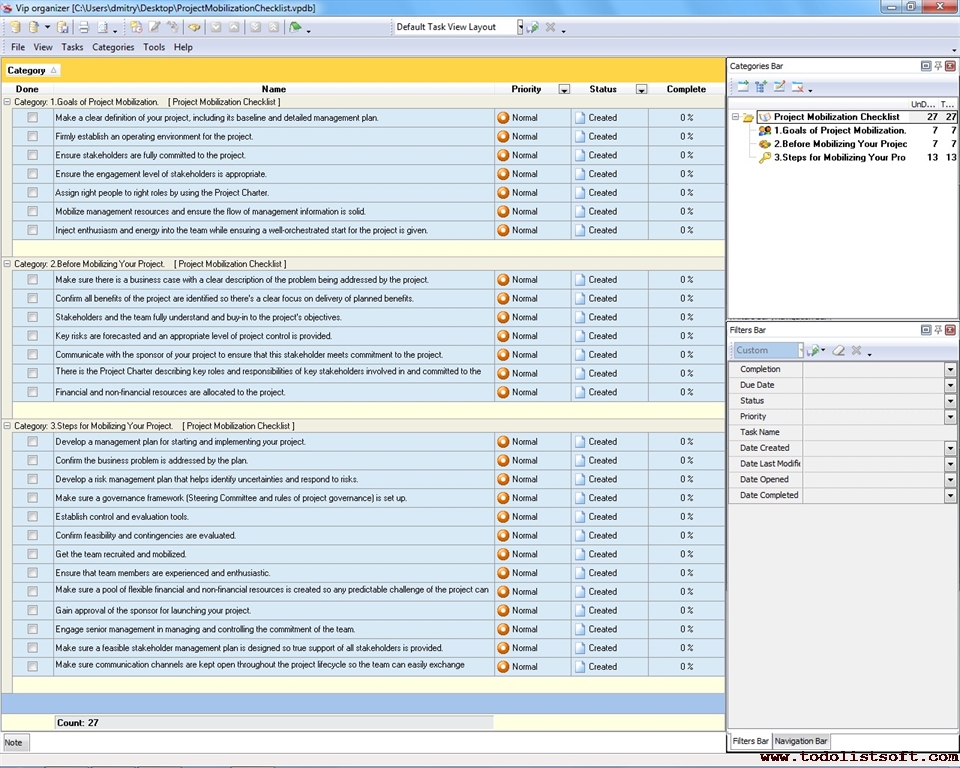Collapse the '1.Goals of Project Mobilization' category group
This screenshot has height=768, width=960.
8,102
